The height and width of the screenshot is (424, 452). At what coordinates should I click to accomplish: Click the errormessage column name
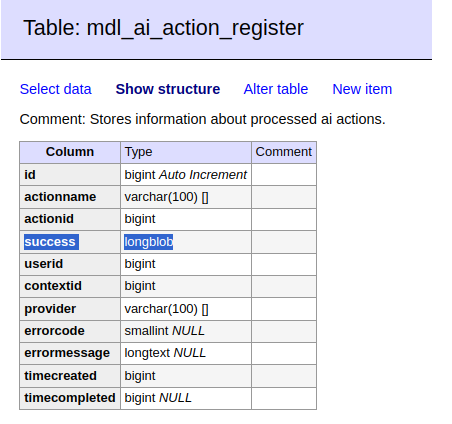point(67,353)
